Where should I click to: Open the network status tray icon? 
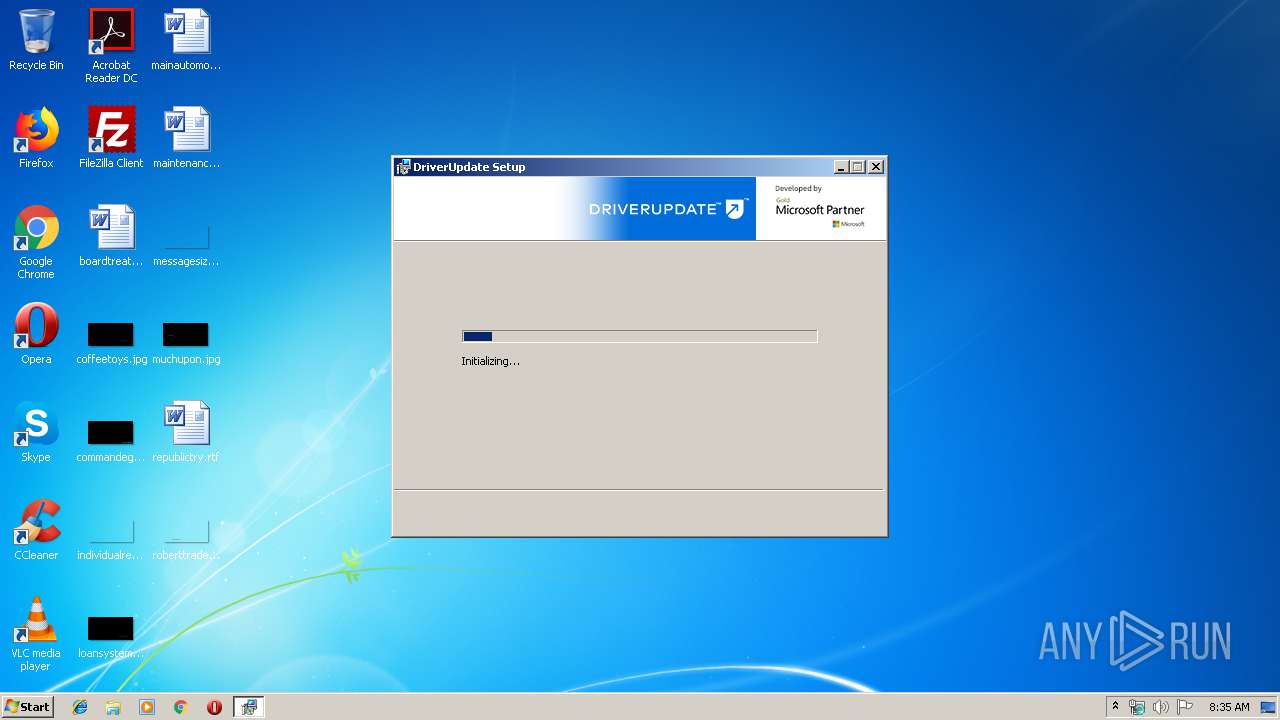(1137, 707)
